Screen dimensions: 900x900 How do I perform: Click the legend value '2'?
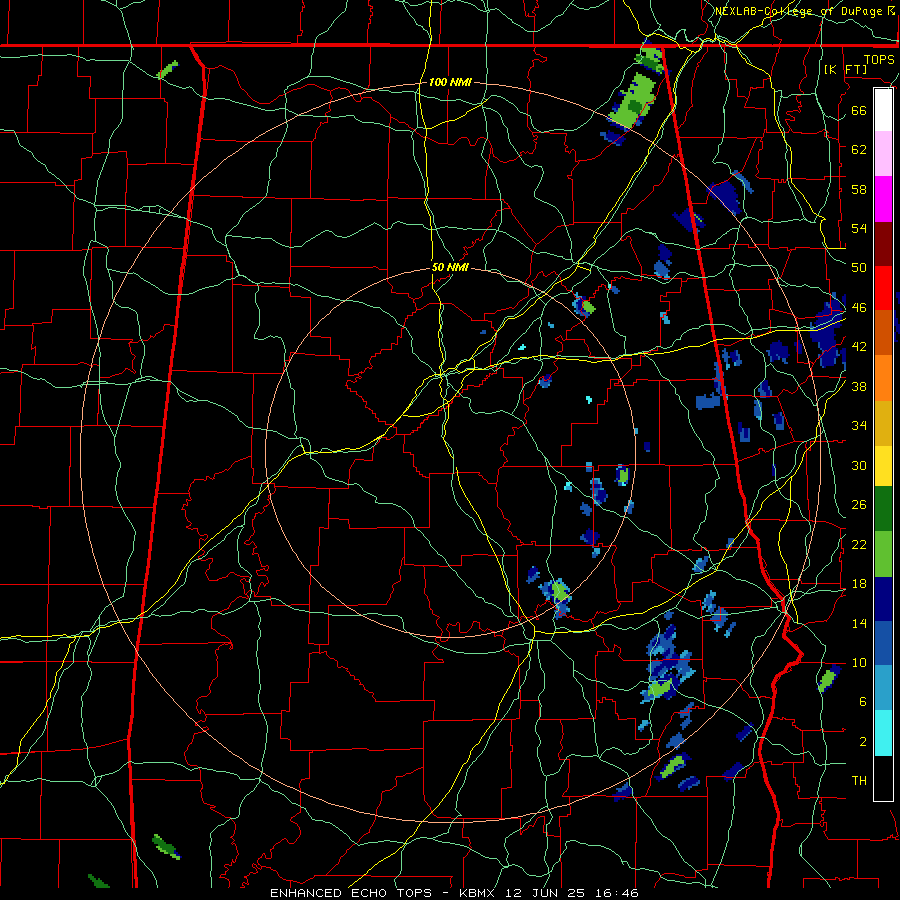coord(862,741)
